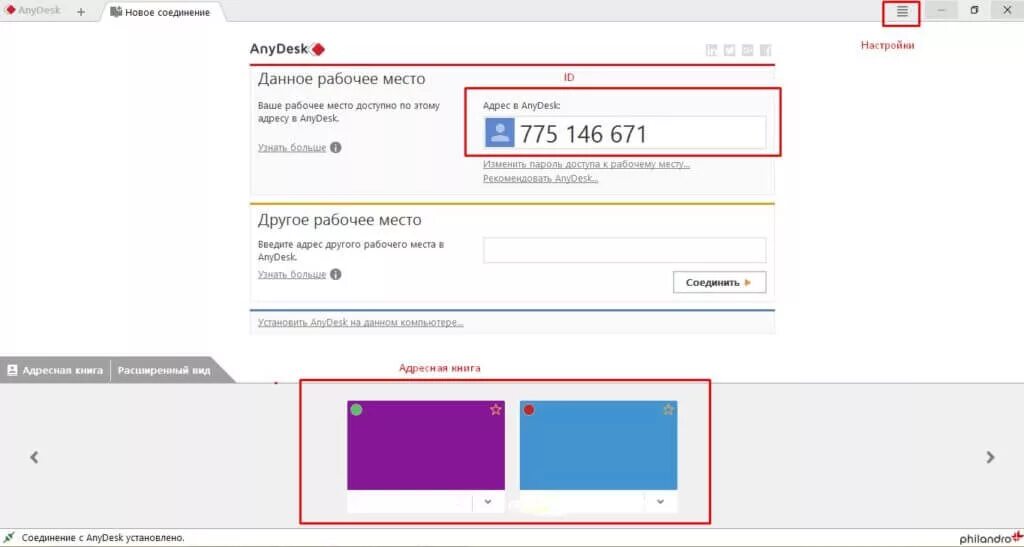
Task: Open the Twitter share icon
Action: tap(729, 50)
